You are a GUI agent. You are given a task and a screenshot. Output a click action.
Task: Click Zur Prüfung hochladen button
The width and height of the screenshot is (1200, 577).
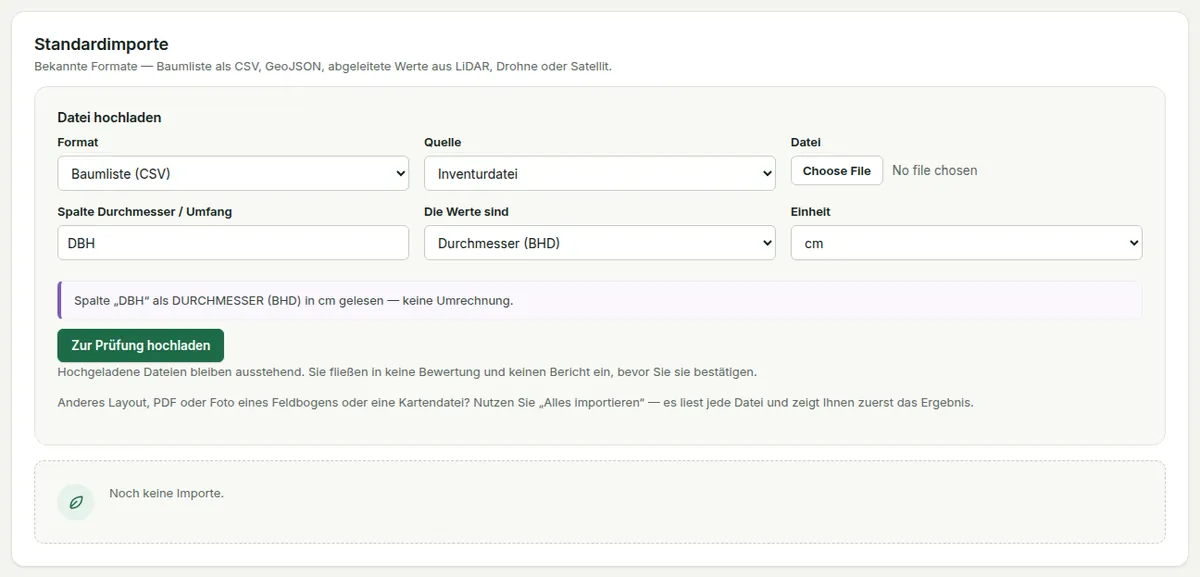[141, 345]
